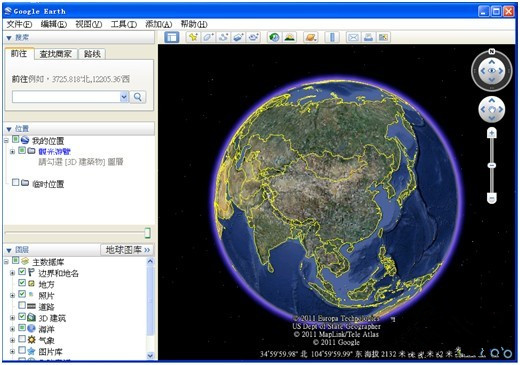Expand the 觀光游覽 tree node
520x365 pixels.
pos(12,152)
